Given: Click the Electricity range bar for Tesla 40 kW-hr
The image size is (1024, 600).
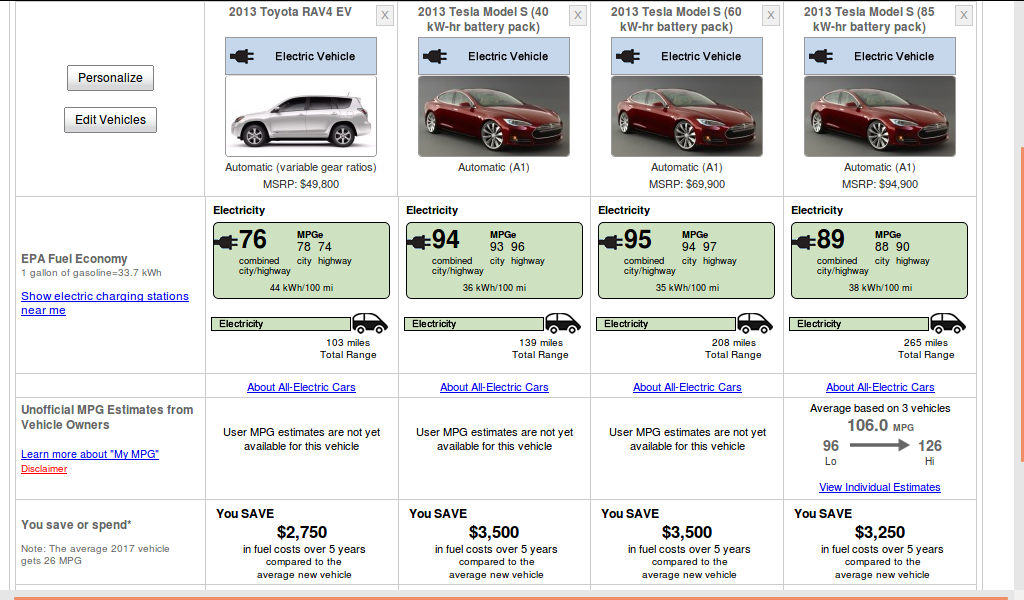Looking at the screenshot, I should click(473, 324).
